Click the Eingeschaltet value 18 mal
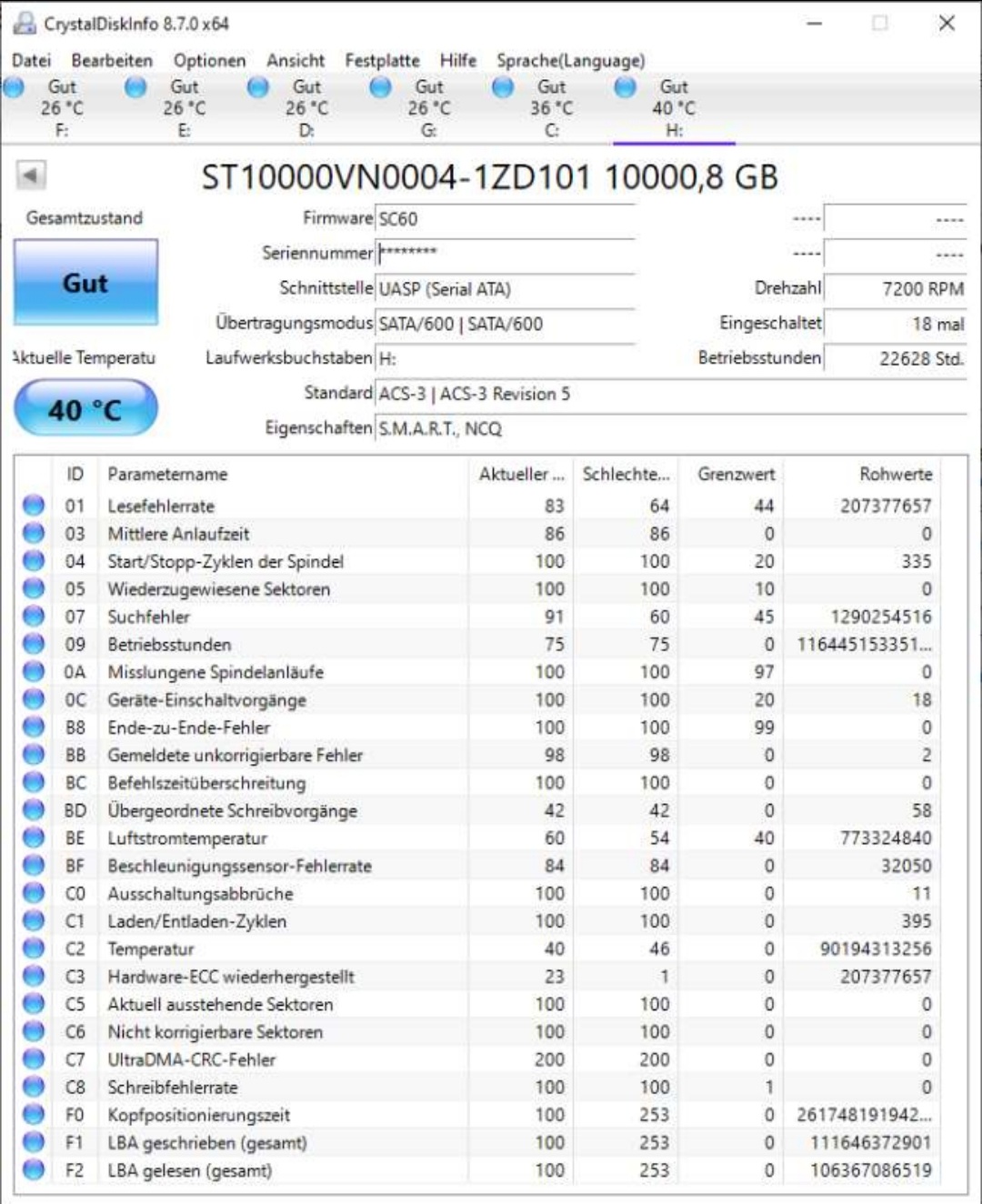 click(895, 324)
